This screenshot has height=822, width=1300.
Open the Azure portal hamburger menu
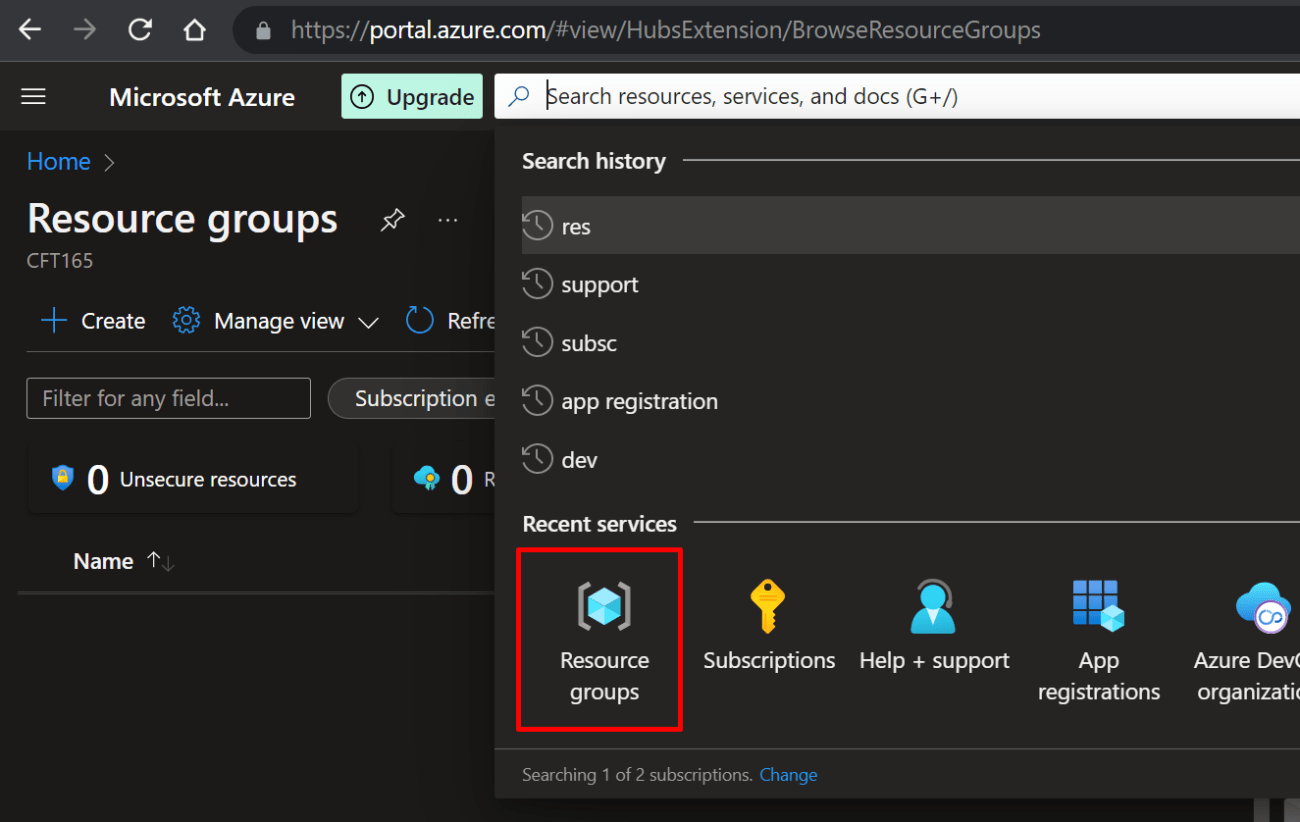click(x=33, y=96)
